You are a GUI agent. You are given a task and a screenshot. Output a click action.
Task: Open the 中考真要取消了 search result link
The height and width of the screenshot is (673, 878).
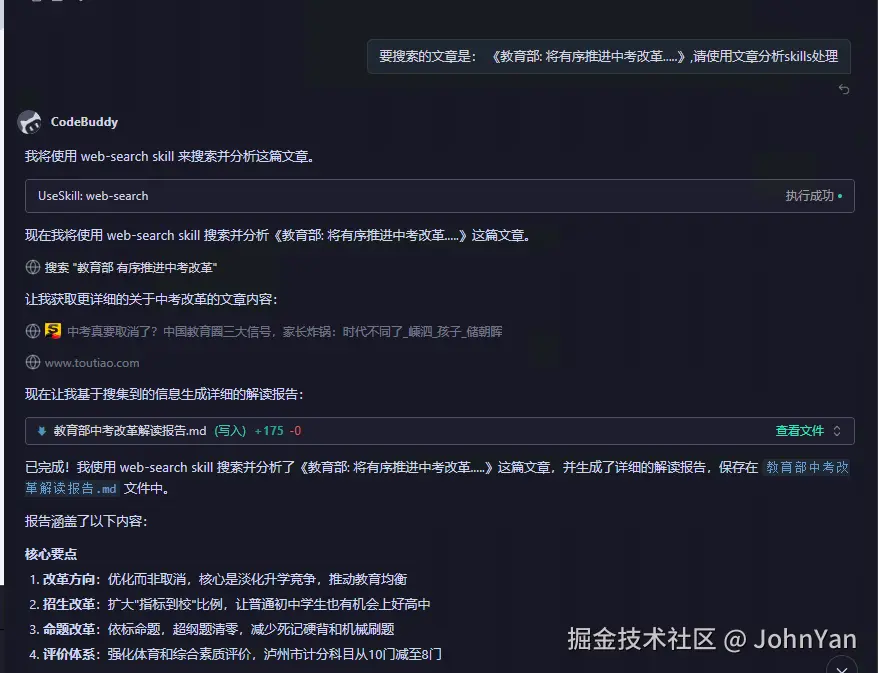284,331
